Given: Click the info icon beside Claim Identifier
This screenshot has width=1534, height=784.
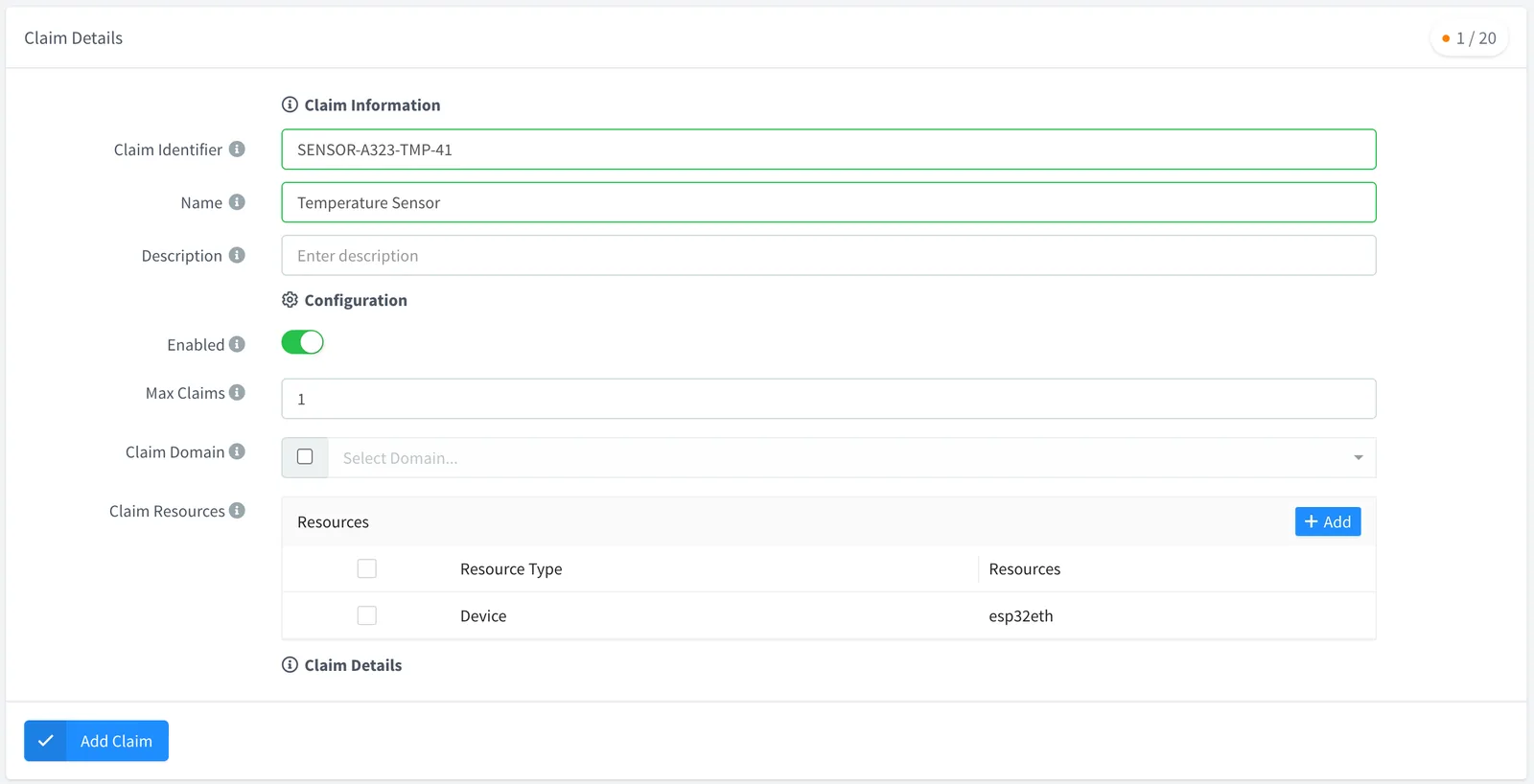Looking at the screenshot, I should (237, 150).
